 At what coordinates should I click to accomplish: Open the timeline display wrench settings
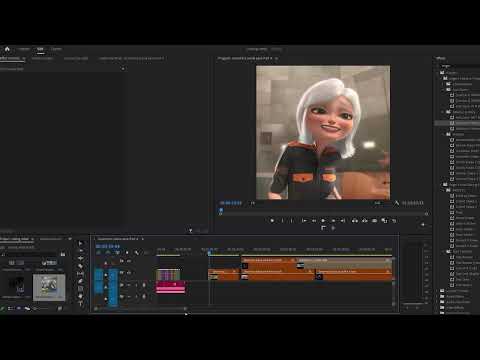136,253
